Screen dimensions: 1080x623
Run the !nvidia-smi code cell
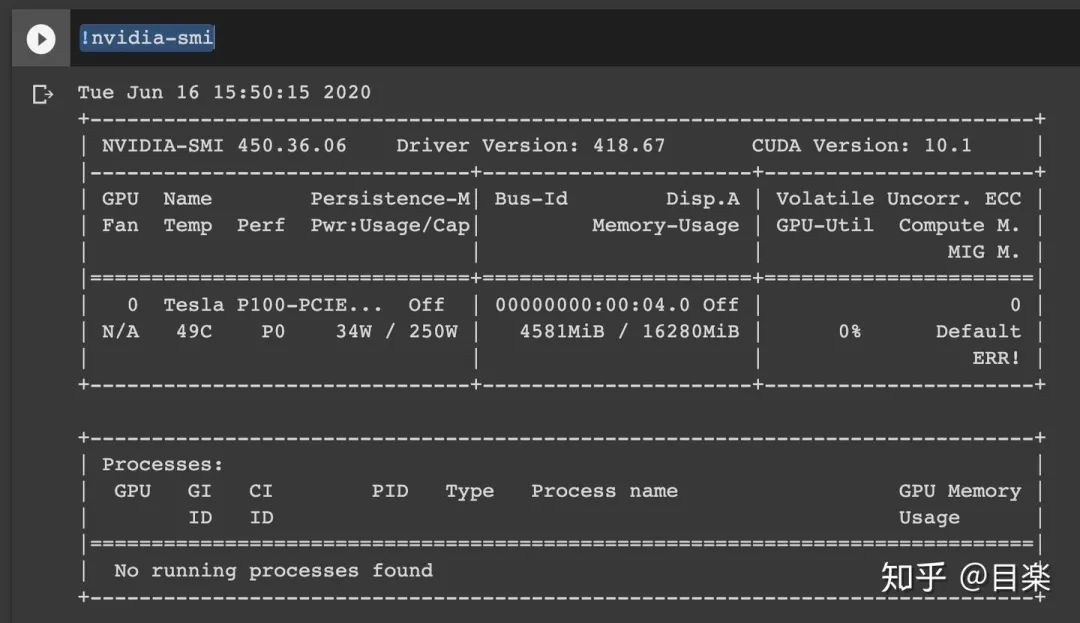41,39
